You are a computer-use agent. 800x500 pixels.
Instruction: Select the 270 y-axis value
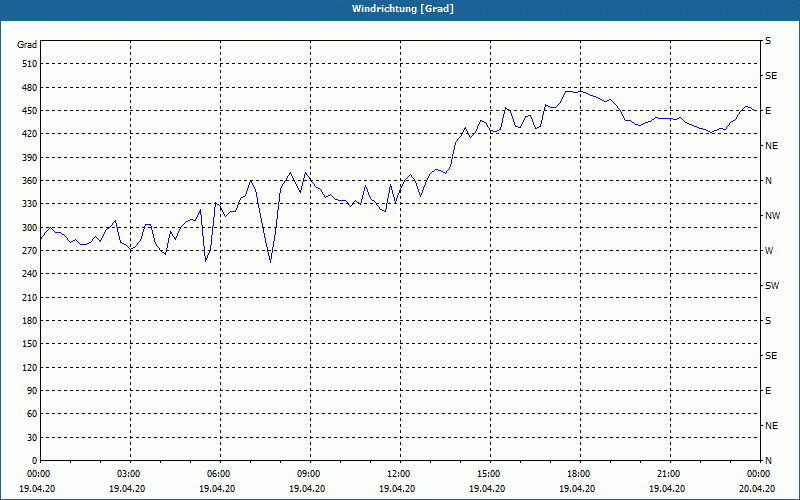coord(30,251)
